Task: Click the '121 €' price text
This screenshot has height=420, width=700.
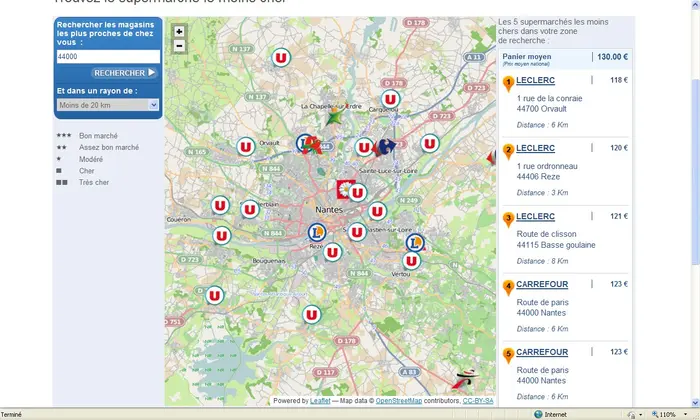Action: pos(619,216)
